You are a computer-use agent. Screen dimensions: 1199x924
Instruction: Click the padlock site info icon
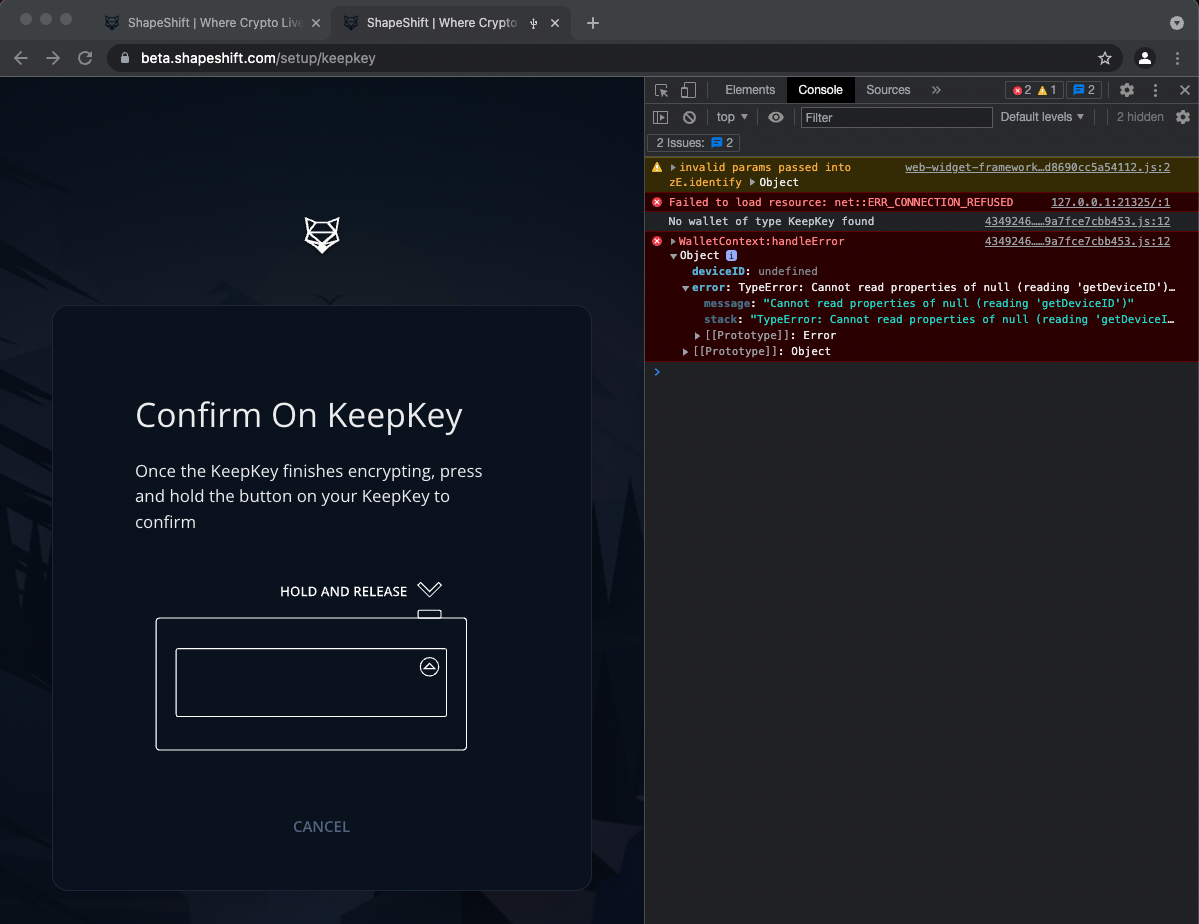pyautogui.click(x=125, y=58)
